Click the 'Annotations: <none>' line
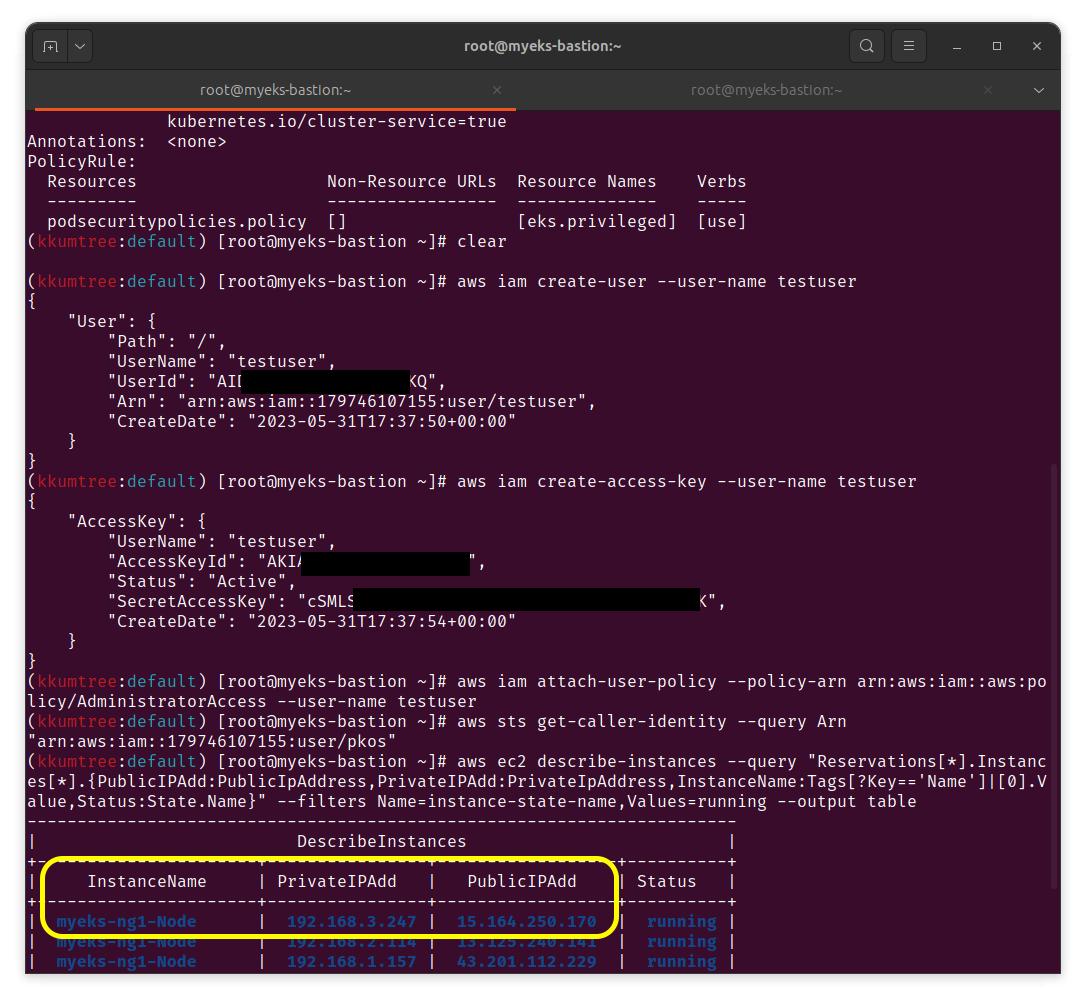 [x=127, y=142]
